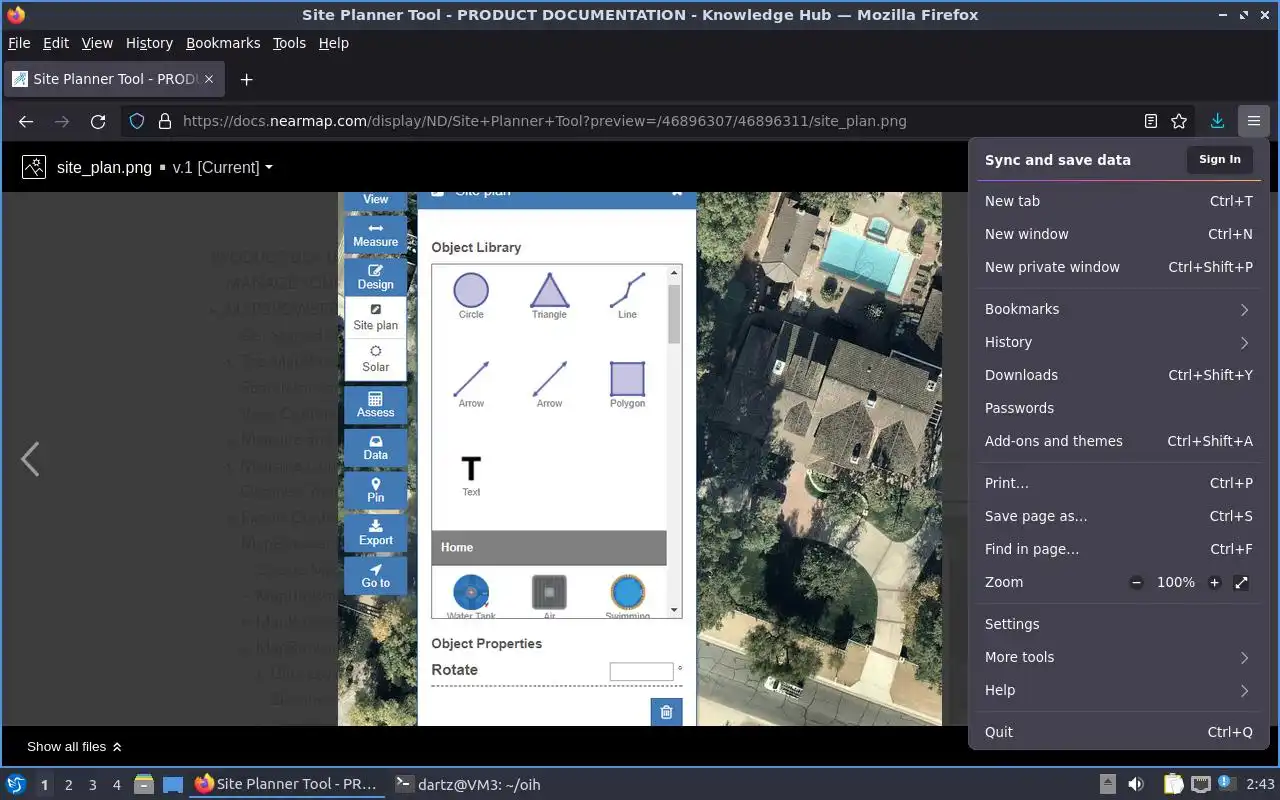Open a new tab with plus button
This screenshot has height=800, width=1280.
(246, 79)
